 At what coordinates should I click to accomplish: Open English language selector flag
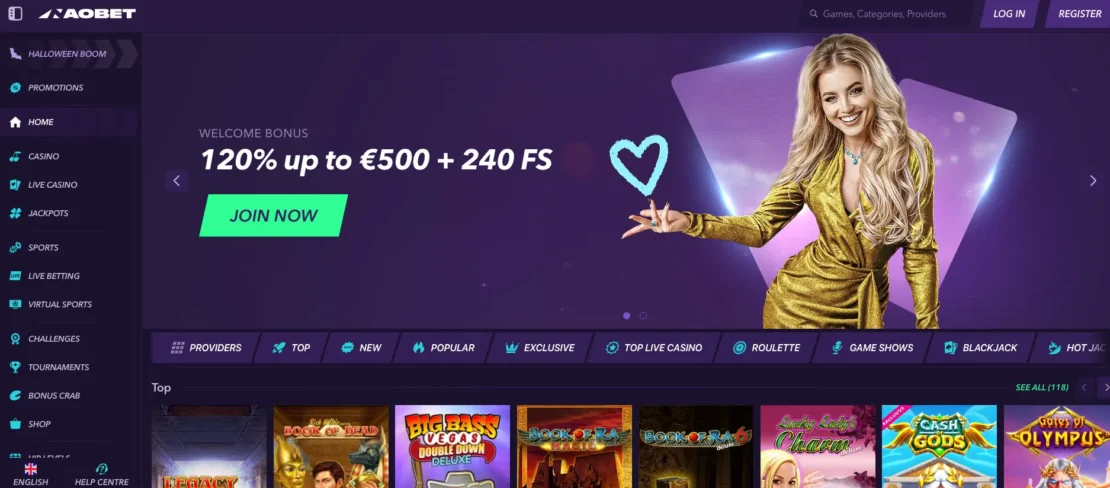[30, 469]
